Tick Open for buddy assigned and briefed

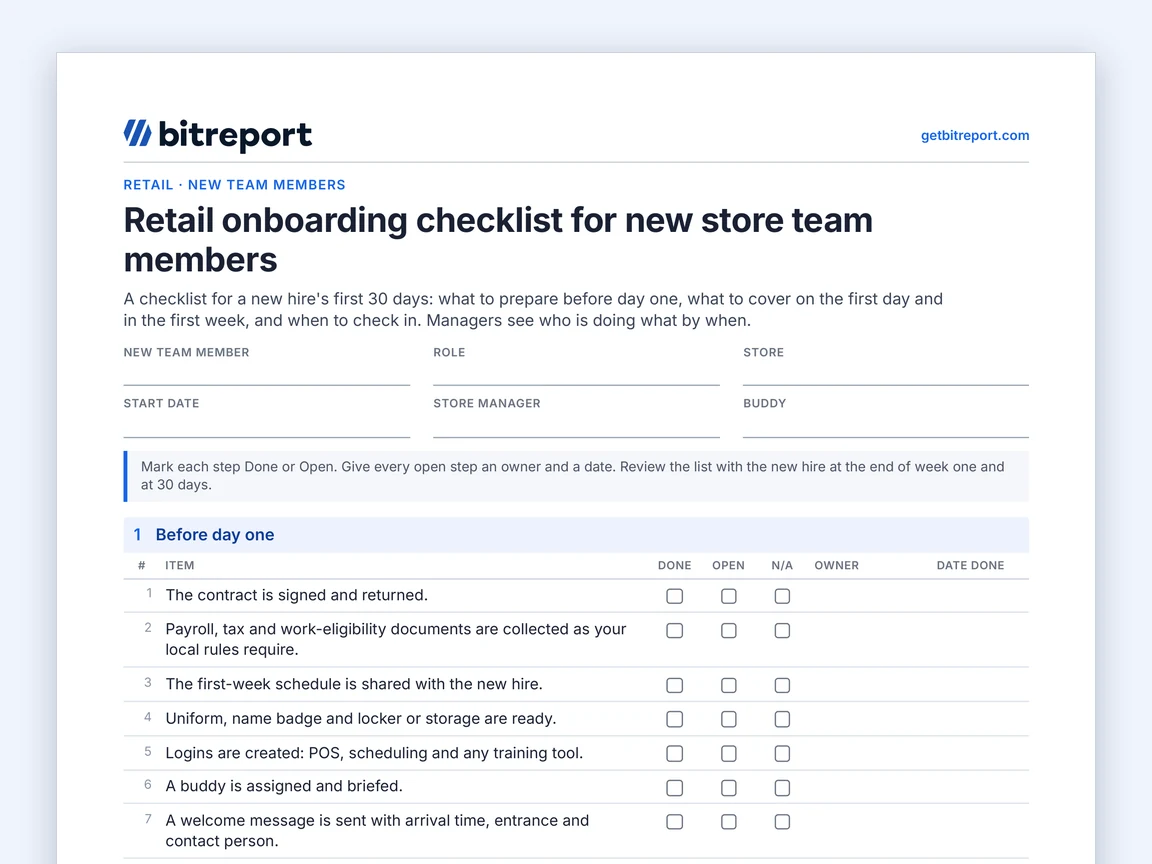(x=728, y=788)
